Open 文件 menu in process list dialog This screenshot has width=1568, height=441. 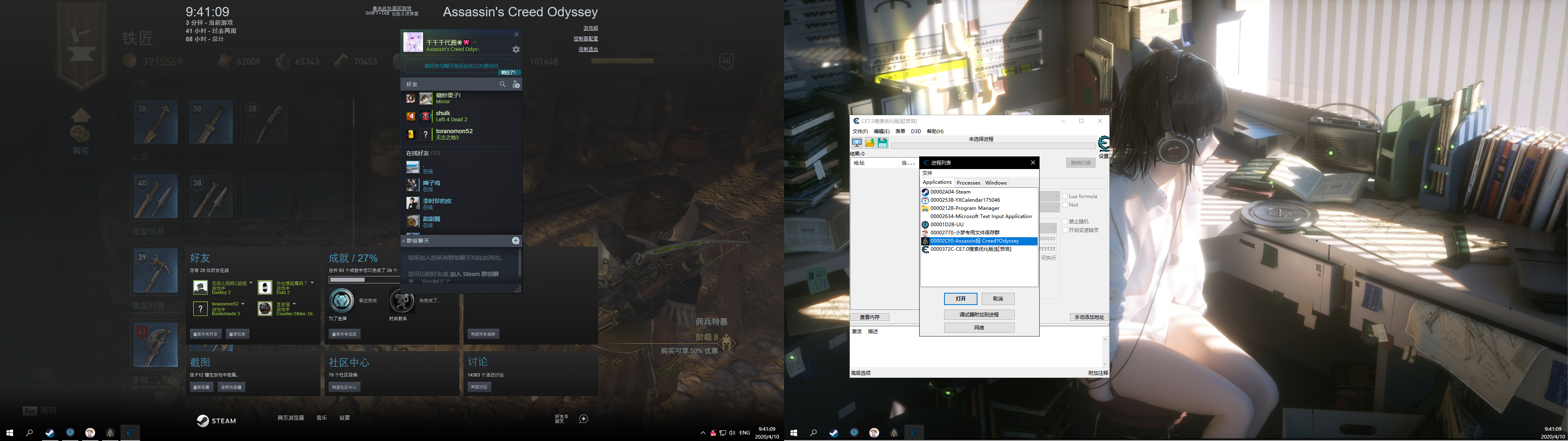click(x=927, y=173)
